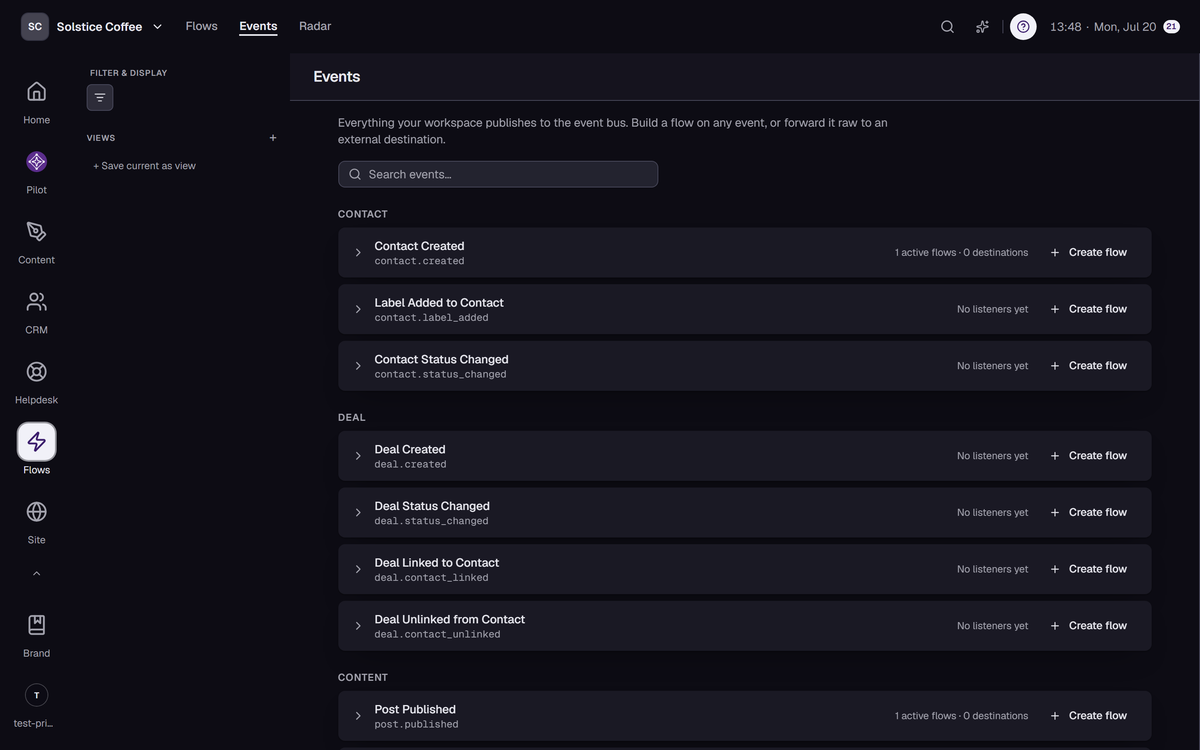Click No listeners yet on Deal Created
Viewport: 1200px width, 750px height.
coord(992,456)
